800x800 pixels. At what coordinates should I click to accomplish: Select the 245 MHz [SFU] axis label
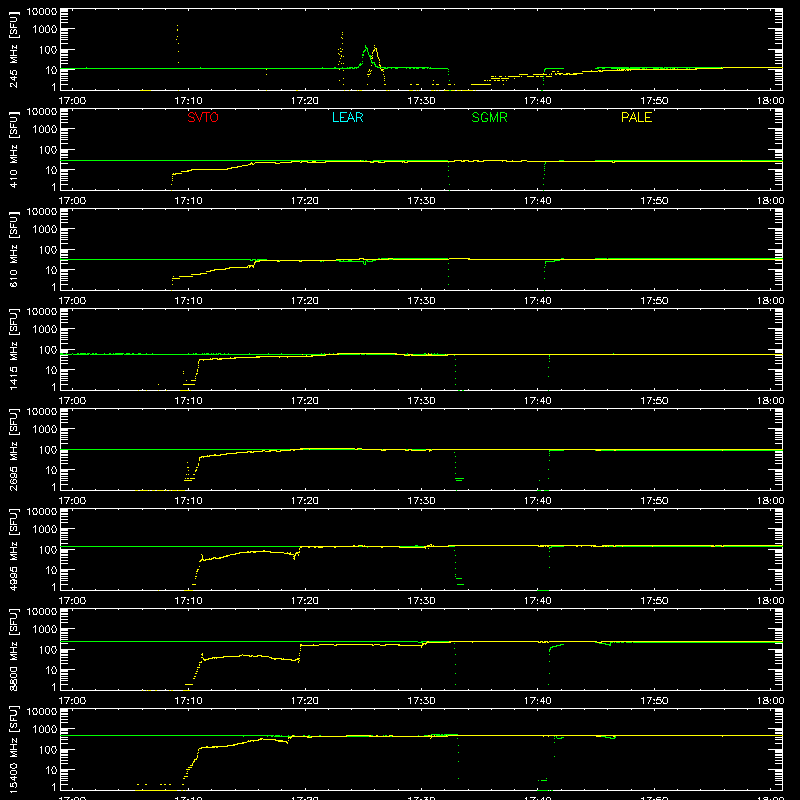(x=14, y=49)
